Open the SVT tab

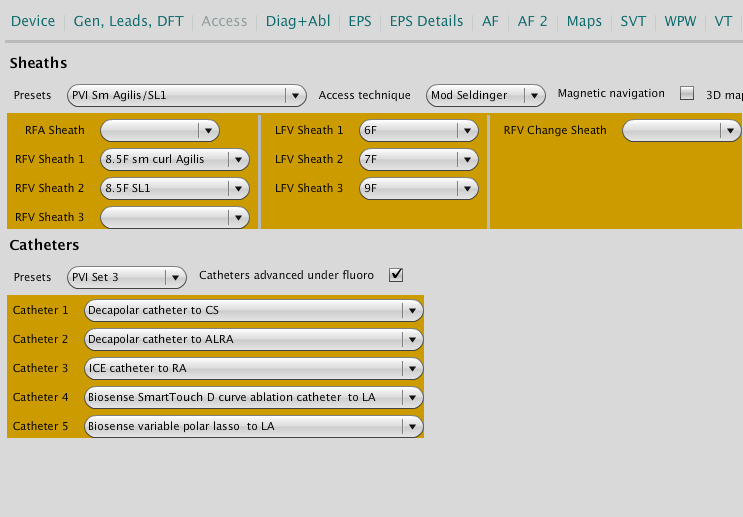tap(633, 21)
